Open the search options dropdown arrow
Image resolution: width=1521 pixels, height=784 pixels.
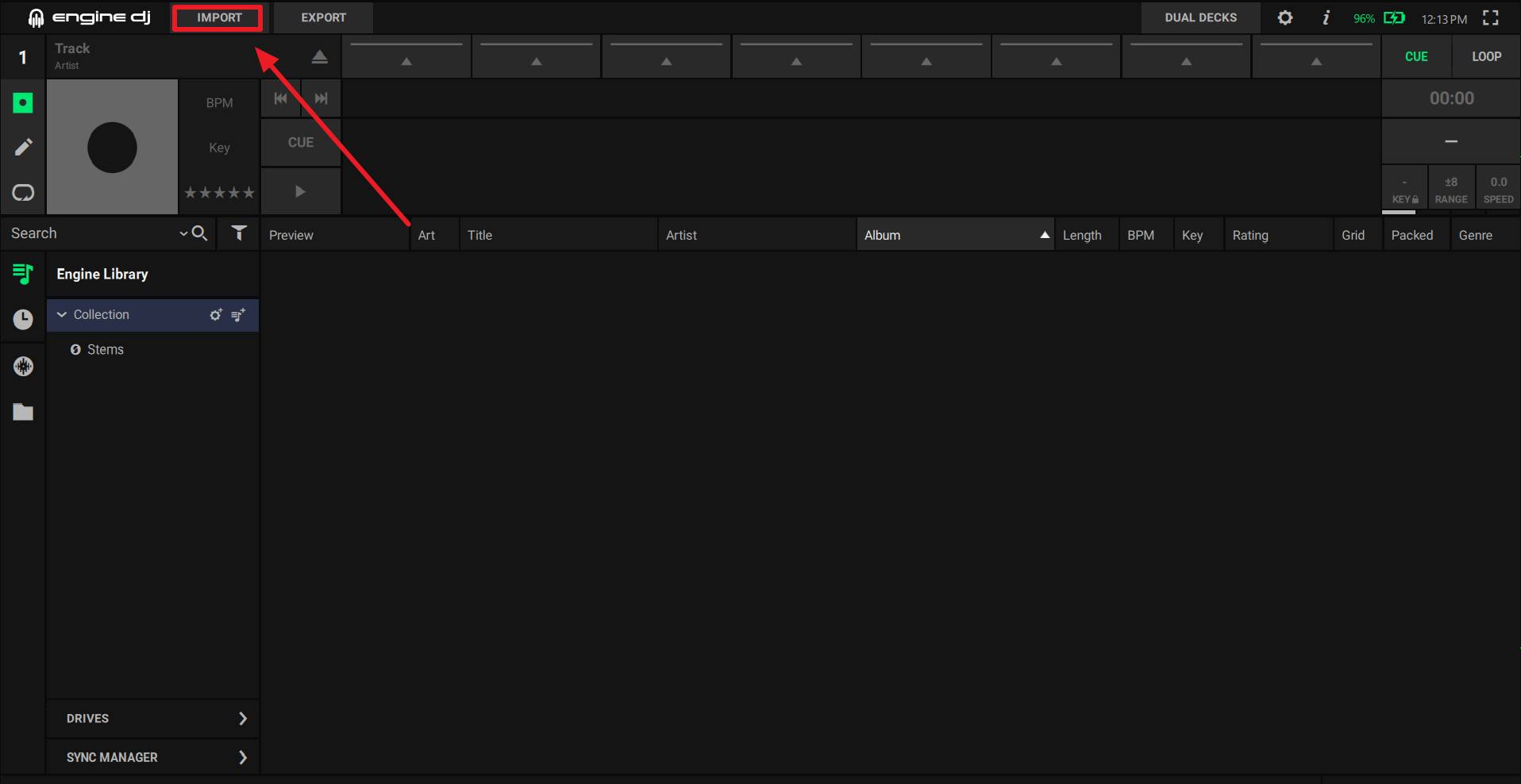click(183, 233)
